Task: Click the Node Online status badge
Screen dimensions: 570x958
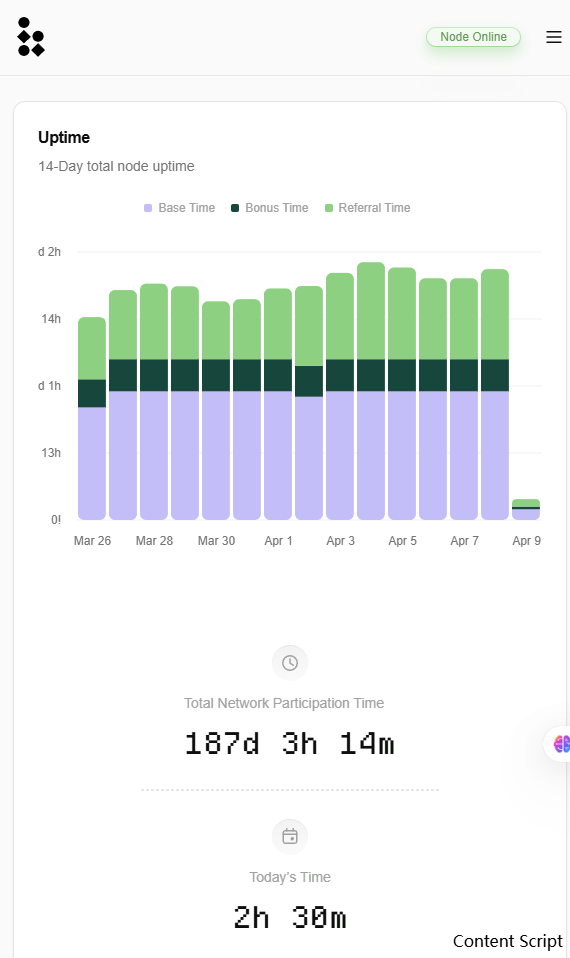Action: 473,37
